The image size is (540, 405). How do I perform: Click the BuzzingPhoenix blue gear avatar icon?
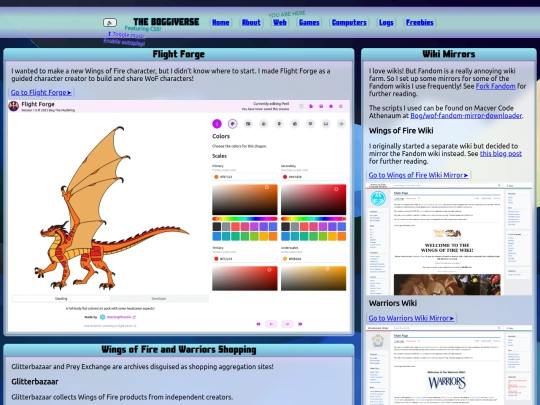click(102, 317)
